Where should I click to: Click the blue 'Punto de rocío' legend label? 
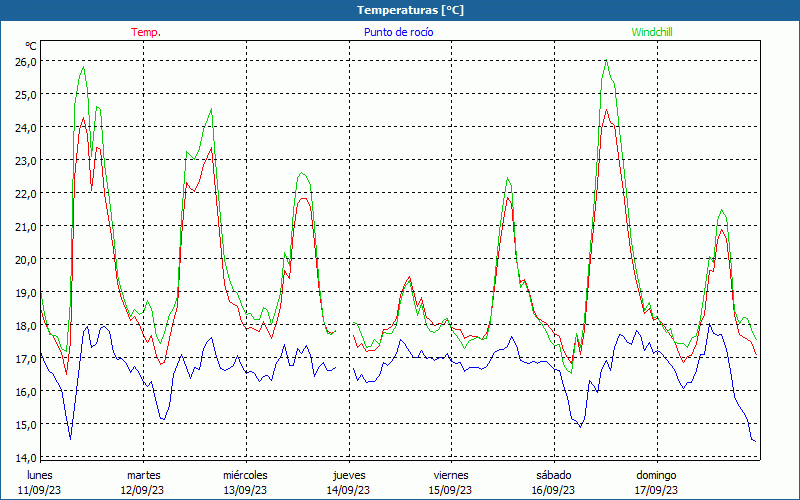click(398, 32)
